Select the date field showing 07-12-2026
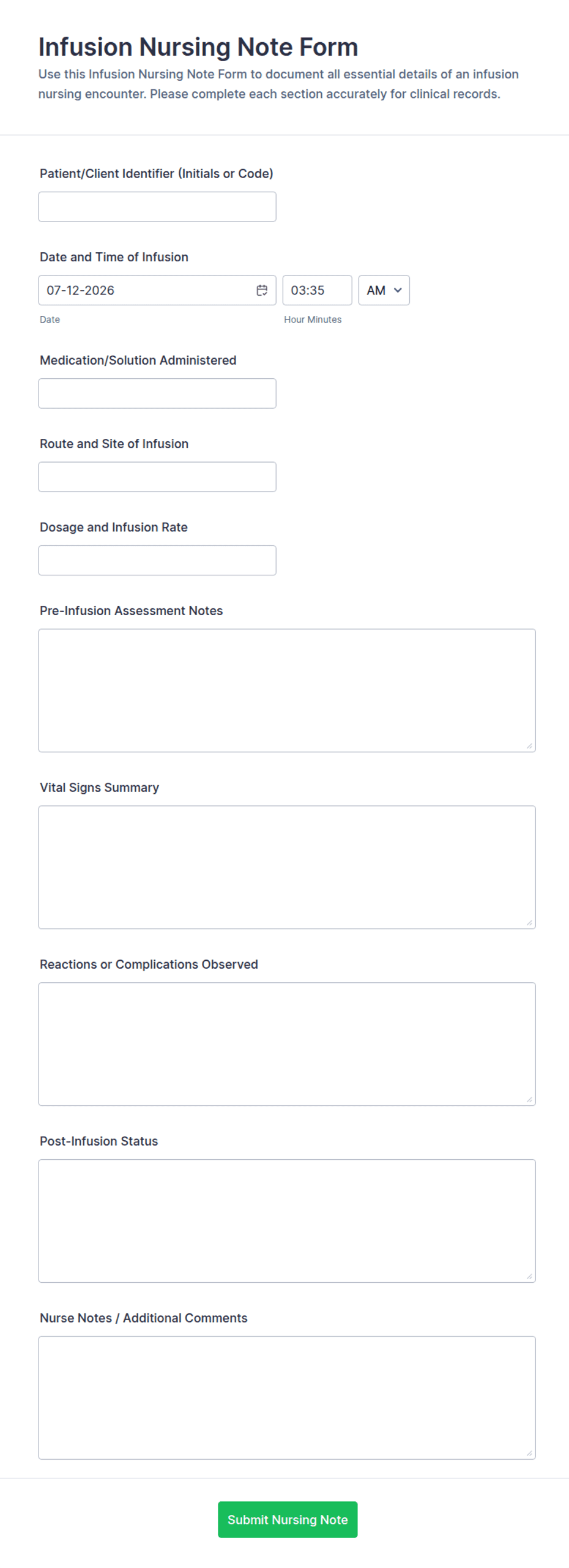 [x=157, y=290]
